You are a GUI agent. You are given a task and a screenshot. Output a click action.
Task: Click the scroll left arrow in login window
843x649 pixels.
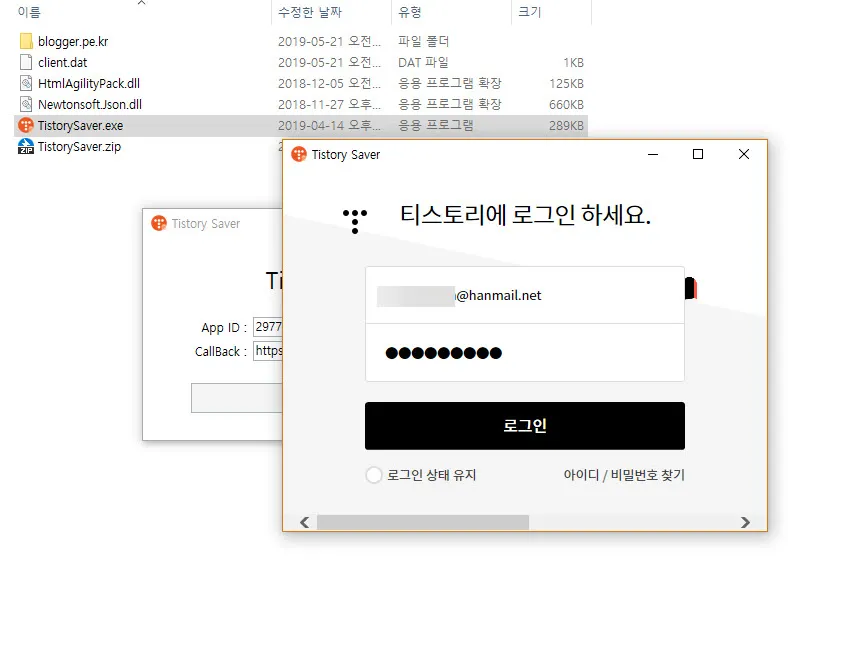click(x=304, y=522)
